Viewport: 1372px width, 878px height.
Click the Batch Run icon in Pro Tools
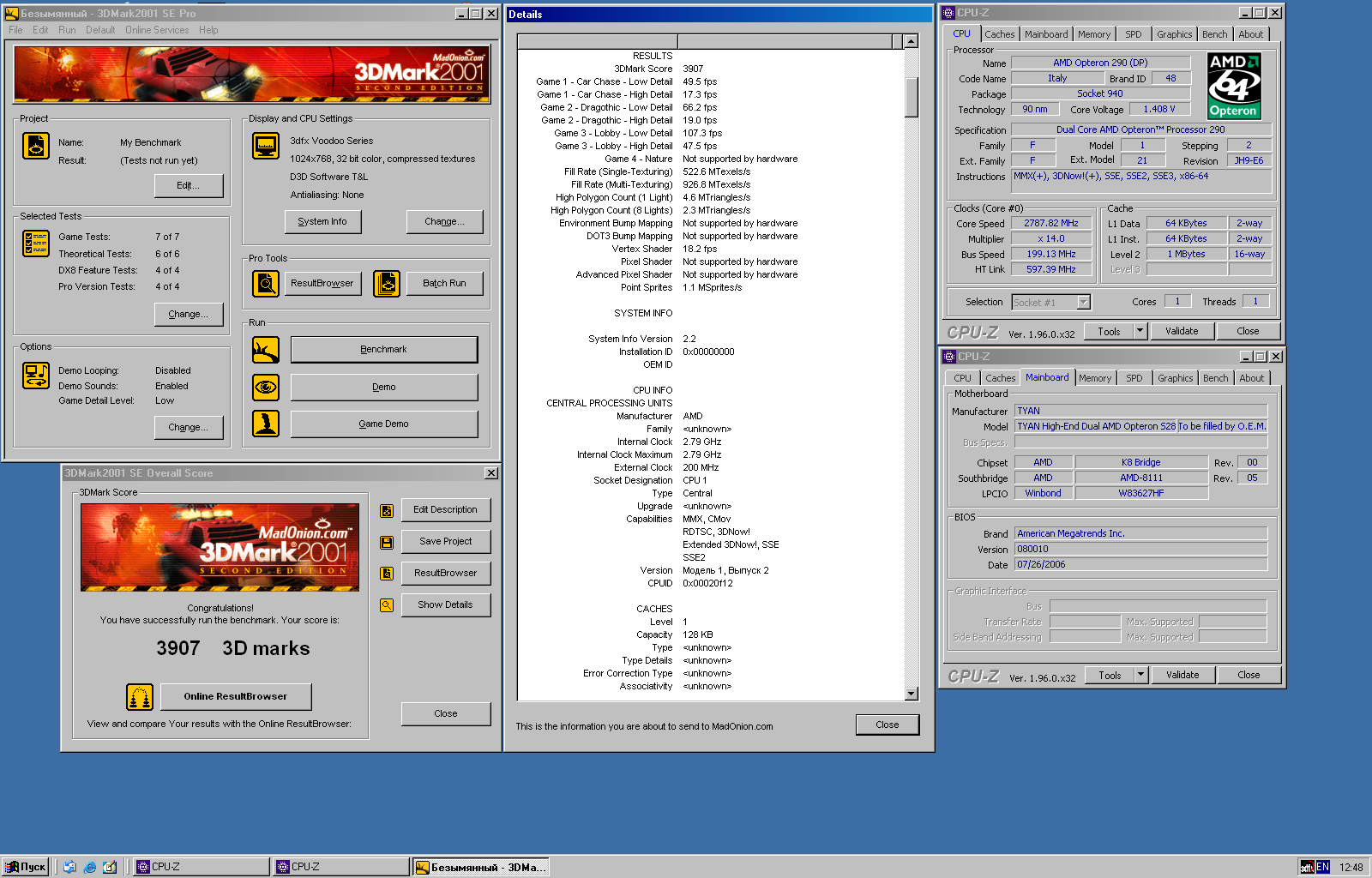click(x=387, y=283)
